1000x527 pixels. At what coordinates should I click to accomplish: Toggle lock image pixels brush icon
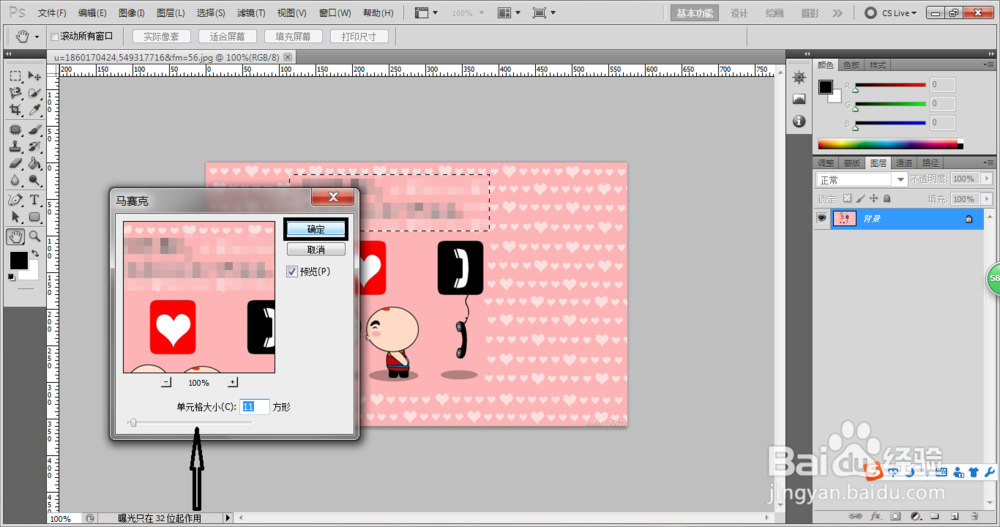(x=860, y=198)
